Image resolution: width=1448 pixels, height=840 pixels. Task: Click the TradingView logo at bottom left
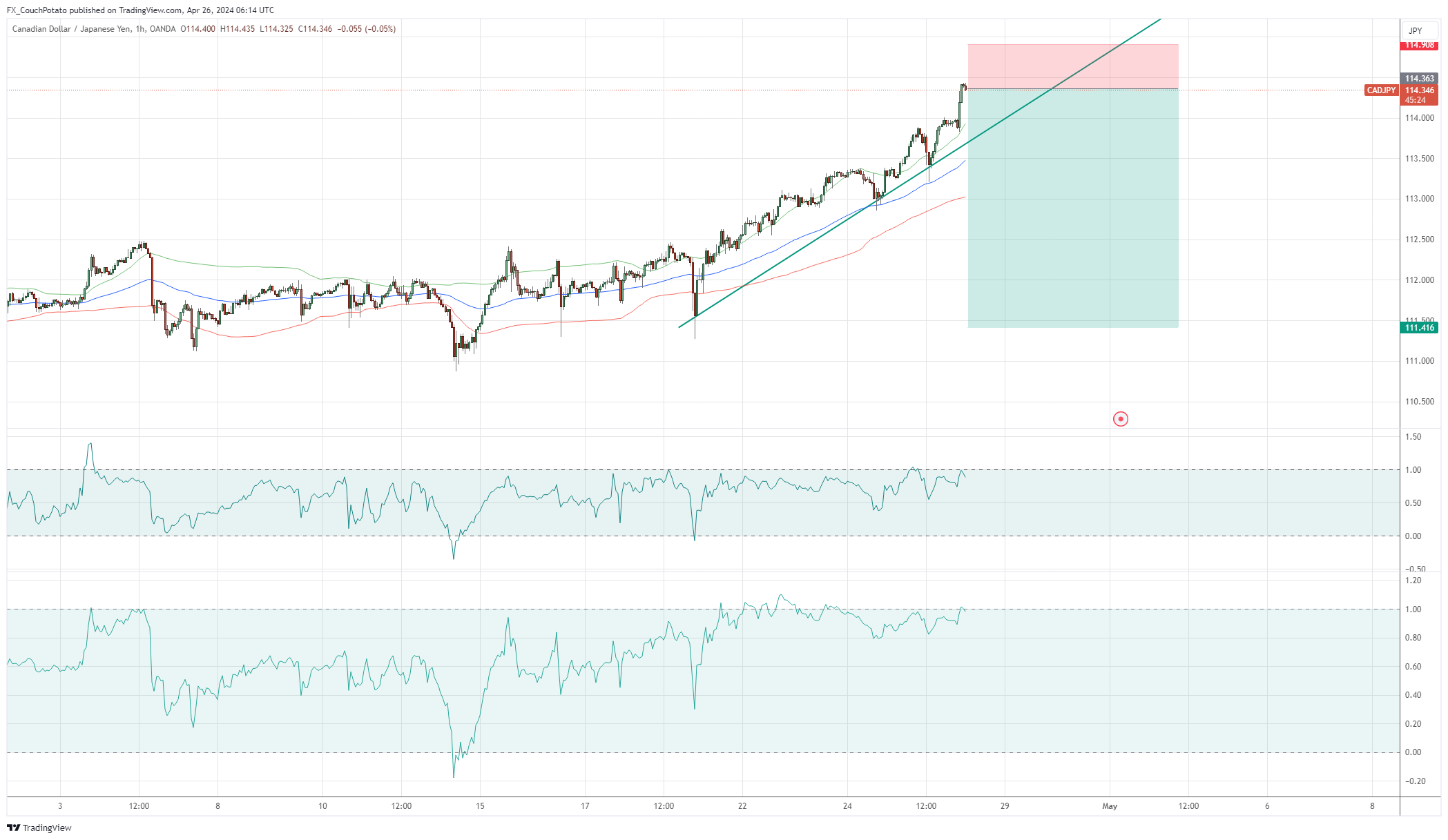[39, 828]
